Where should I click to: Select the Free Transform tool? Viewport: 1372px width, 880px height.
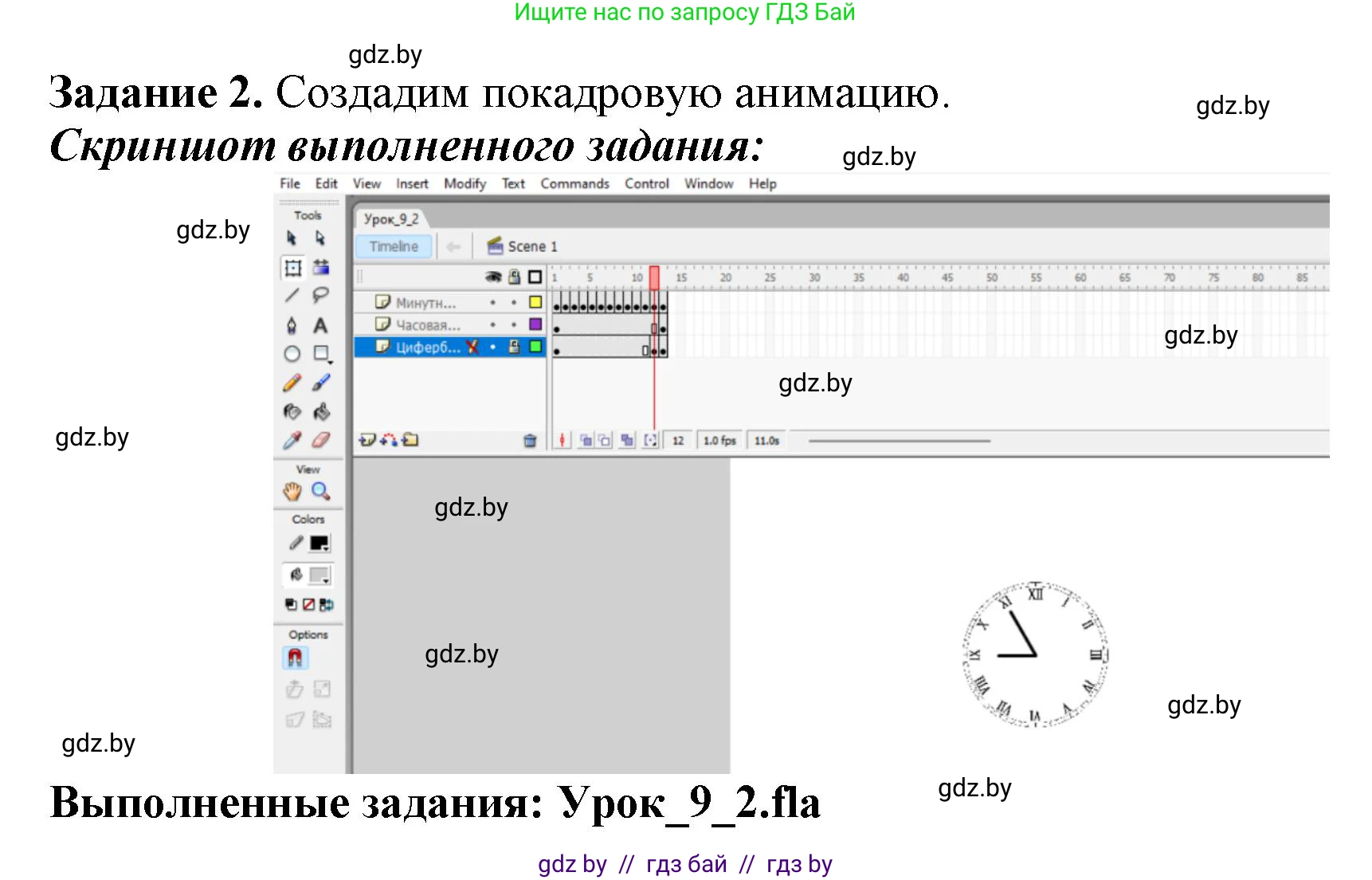tap(292, 268)
